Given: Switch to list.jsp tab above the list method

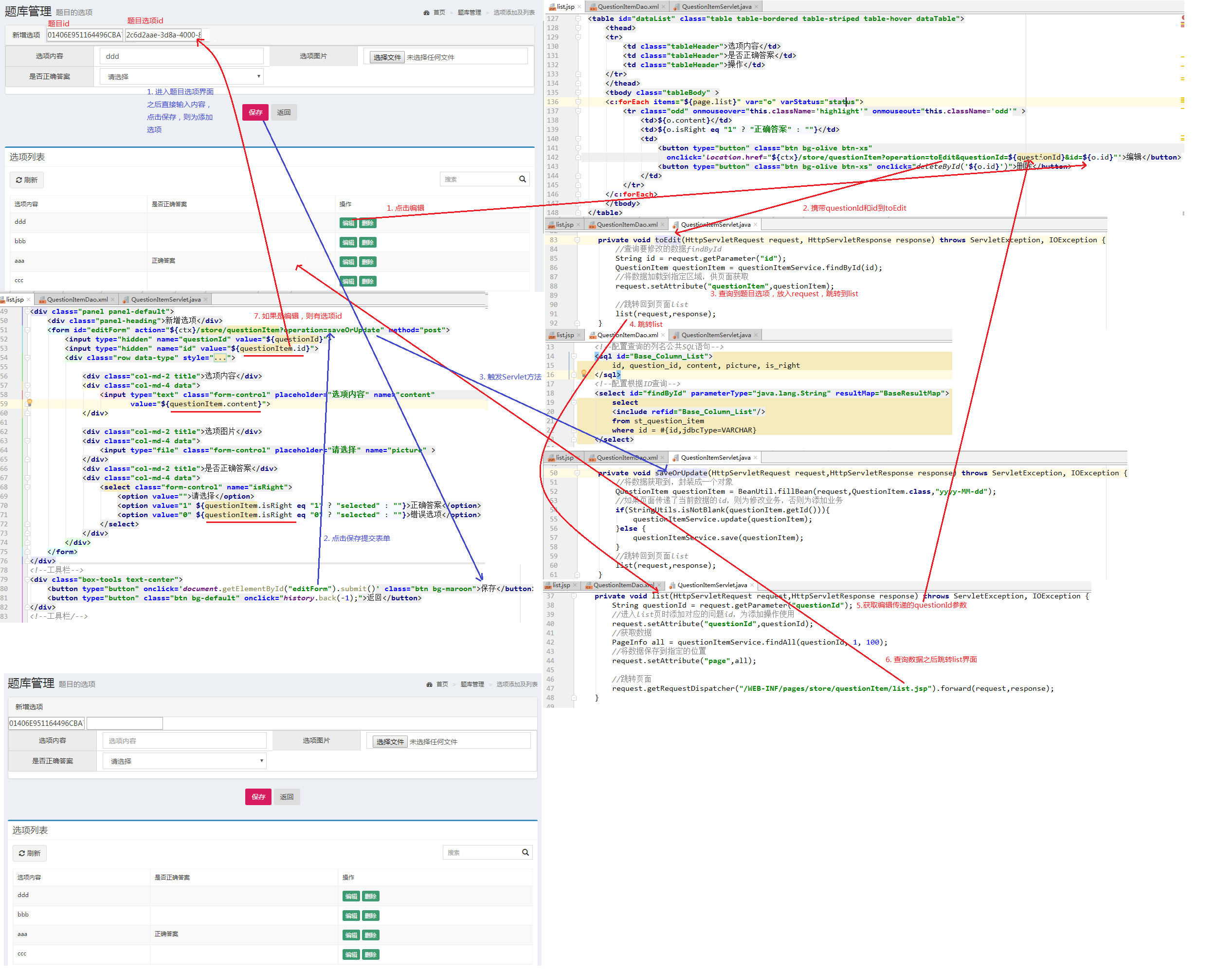Looking at the screenshot, I should tap(561, 585).
